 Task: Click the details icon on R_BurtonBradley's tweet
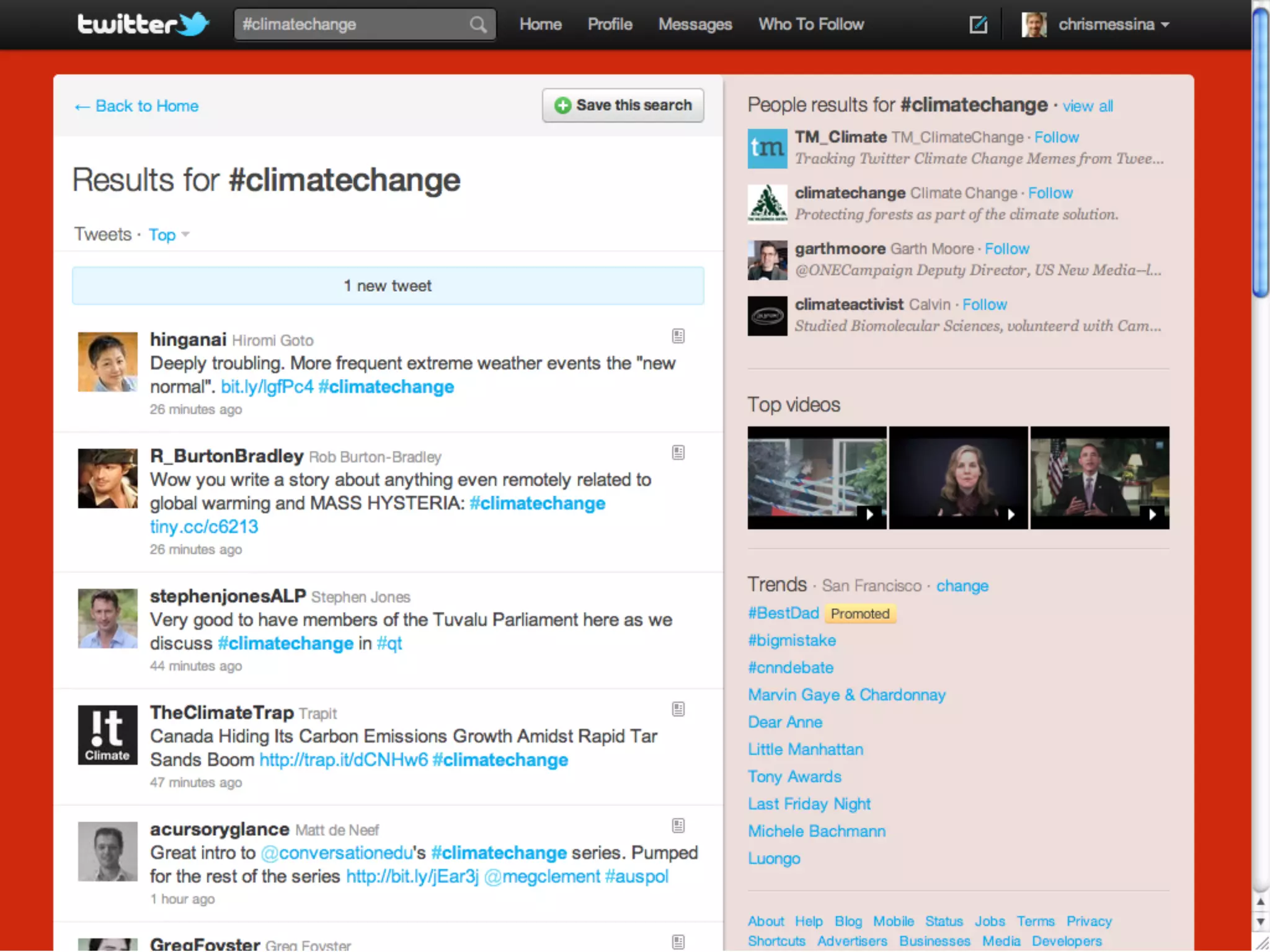click(678, 452)
